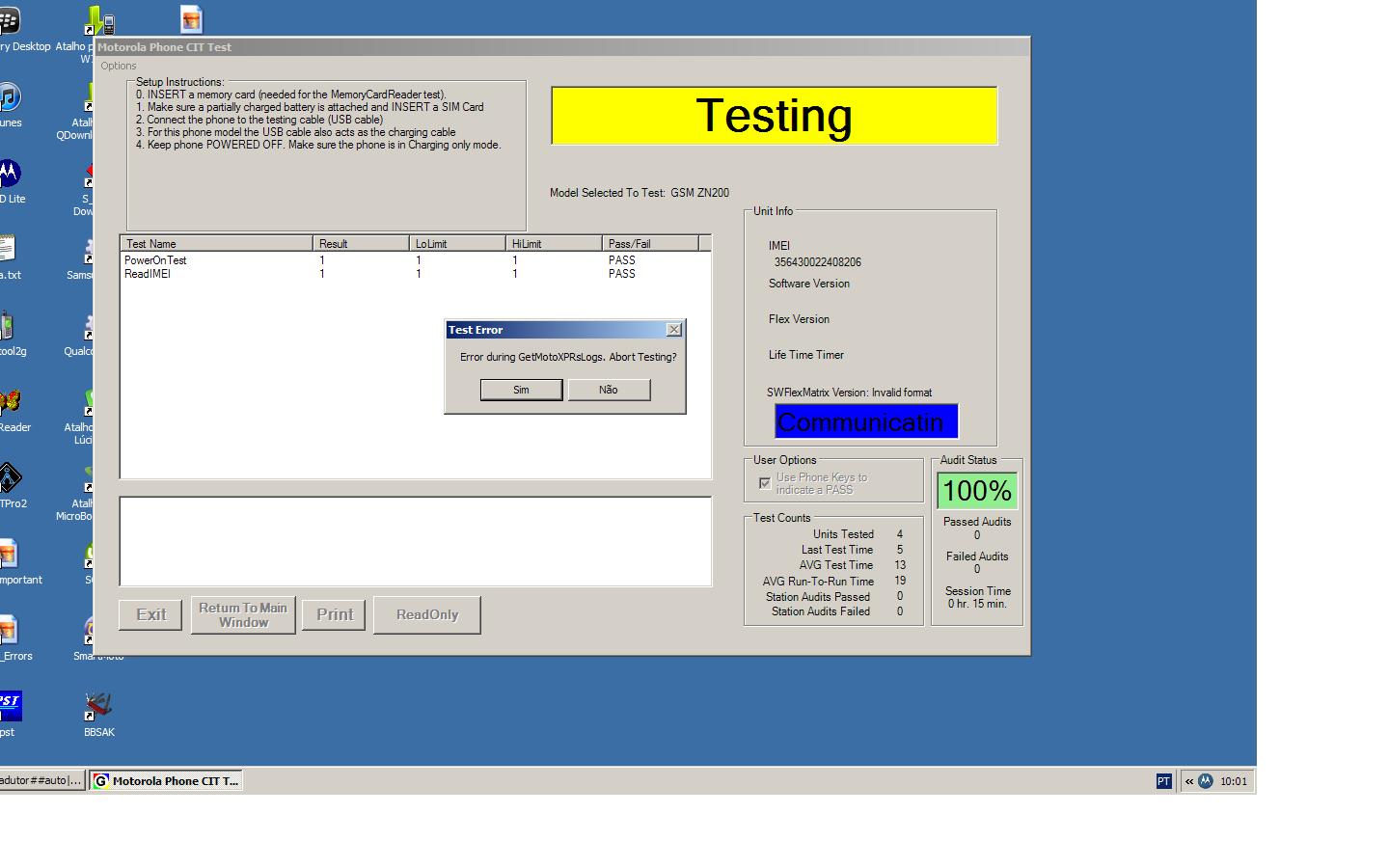Click the Motorola Phone CIT Test title bar
This screenshot has height=868, width=1389.
click(x=562, y=46)
